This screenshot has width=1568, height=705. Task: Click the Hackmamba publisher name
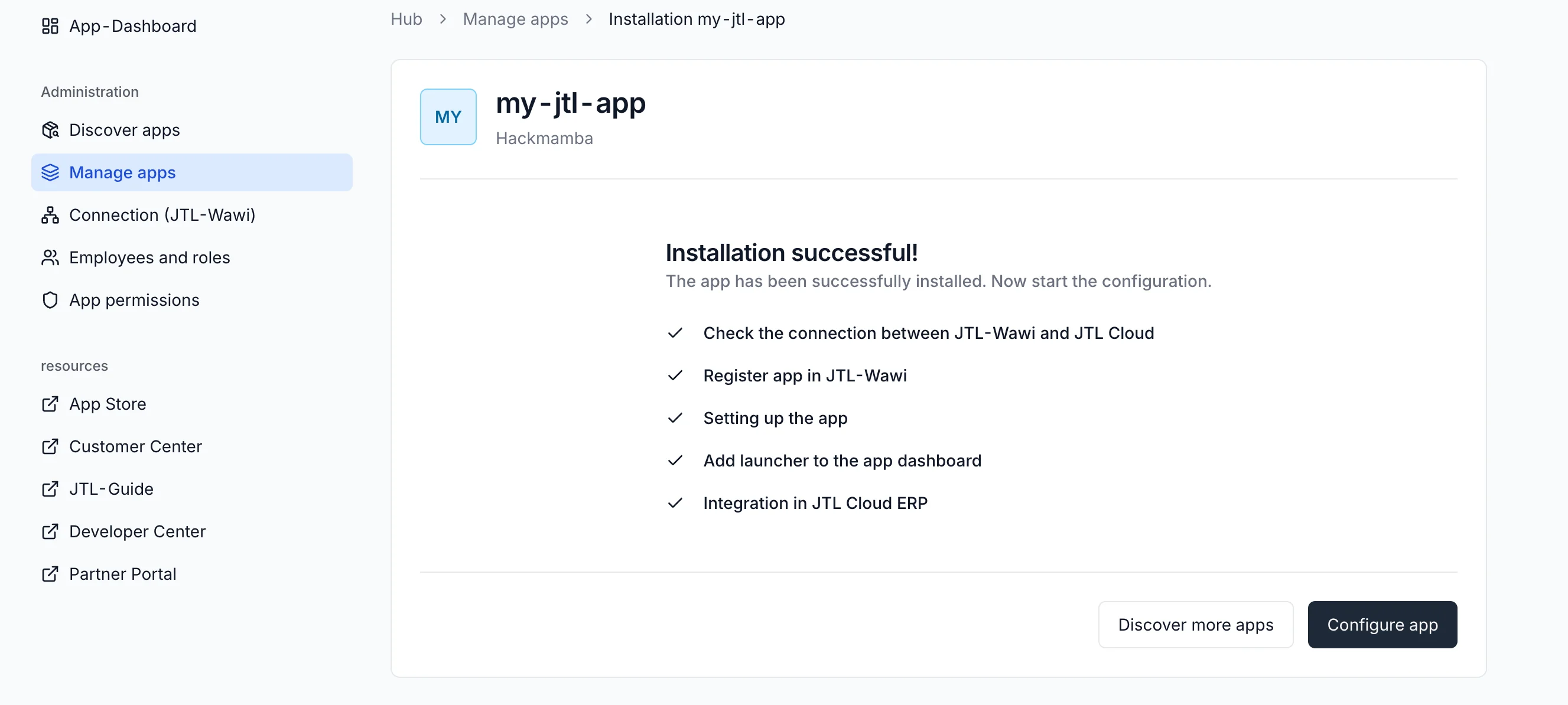tap(544, 139)
